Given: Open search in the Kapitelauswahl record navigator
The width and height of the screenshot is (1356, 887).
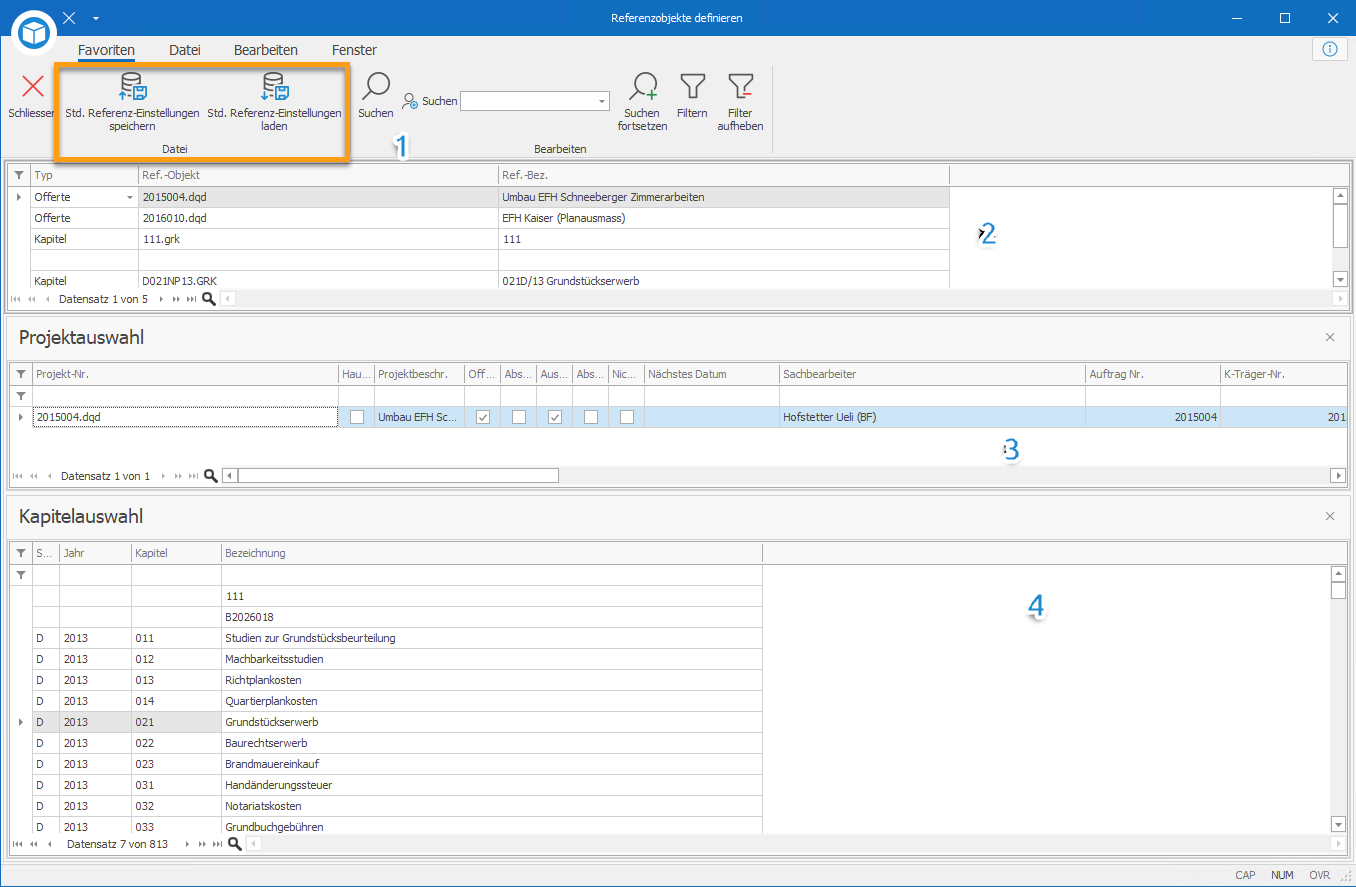Looking at the screenshot, I should [235, 844].
